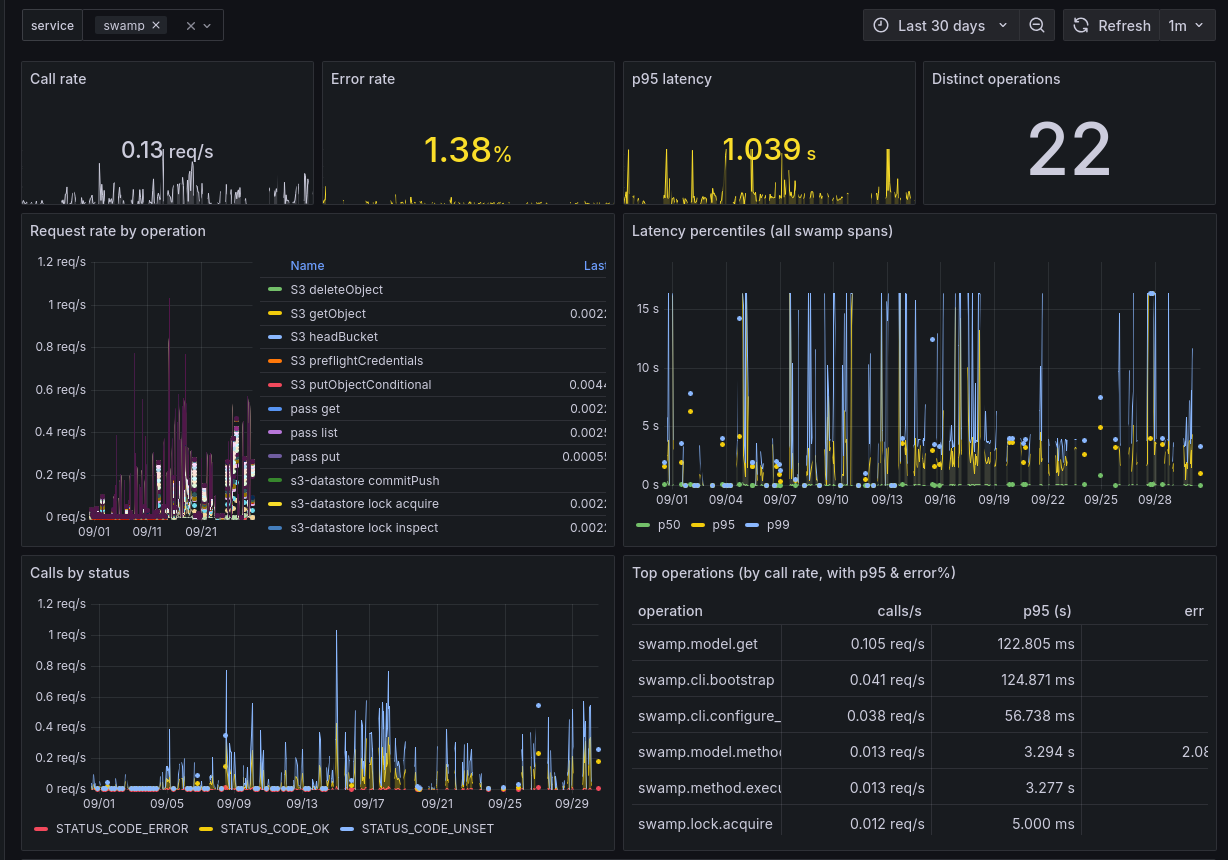This screenshot has width=1228, height=860.
Task: Click the S3 putObjectConditional red color swatch
Action: coord(275,385)
